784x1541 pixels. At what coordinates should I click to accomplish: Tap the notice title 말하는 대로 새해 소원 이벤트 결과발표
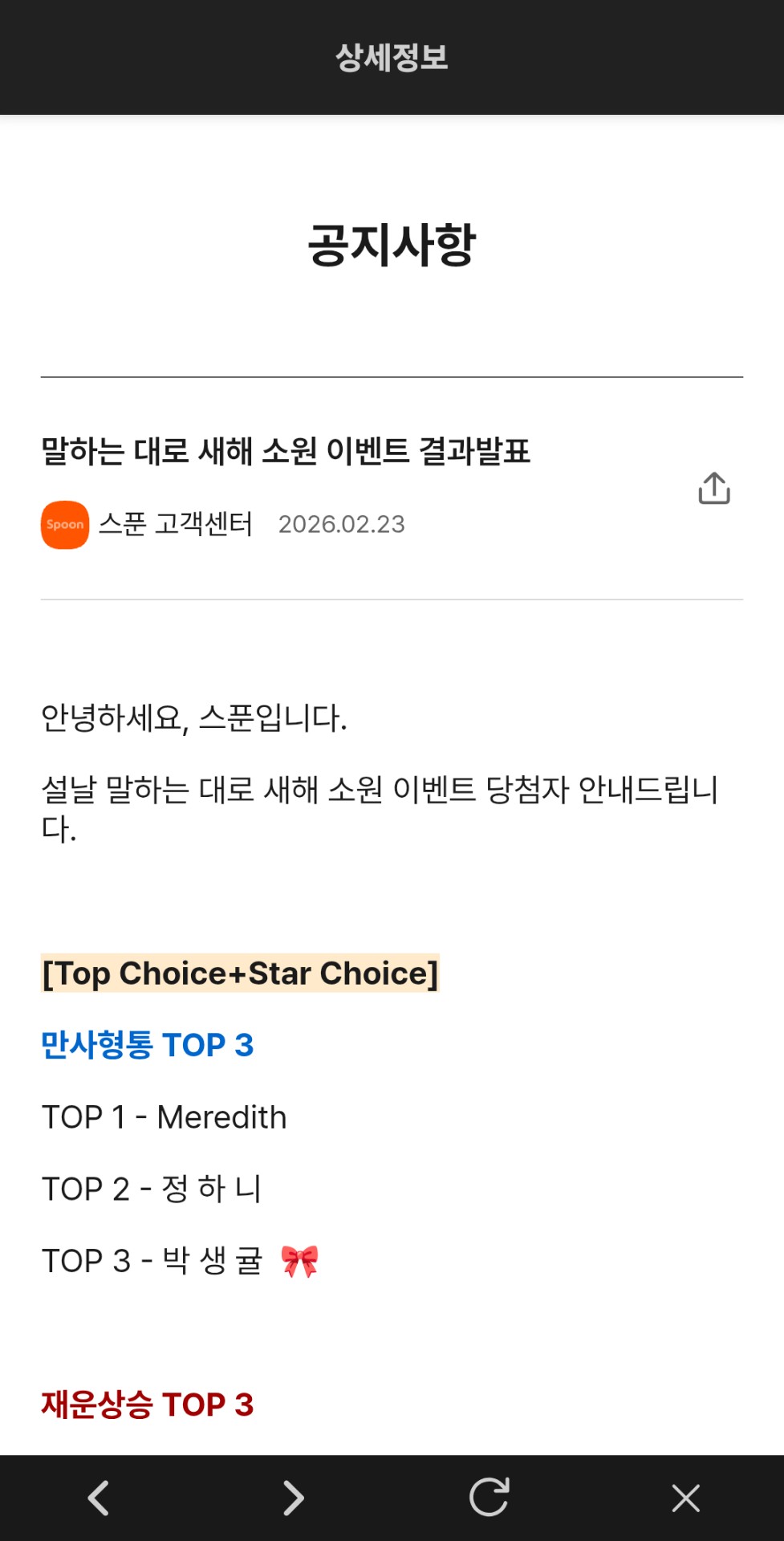pos(286,451)
